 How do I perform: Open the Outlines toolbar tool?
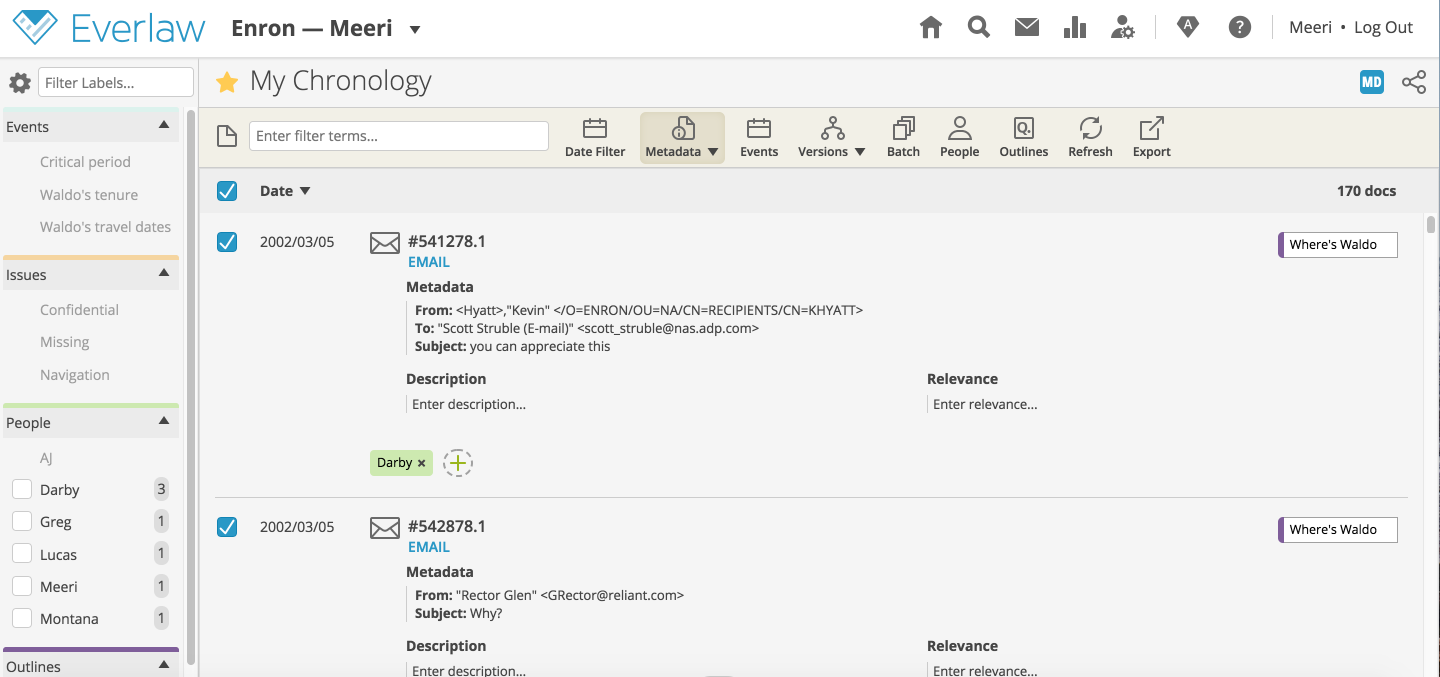coord(1024,138)
